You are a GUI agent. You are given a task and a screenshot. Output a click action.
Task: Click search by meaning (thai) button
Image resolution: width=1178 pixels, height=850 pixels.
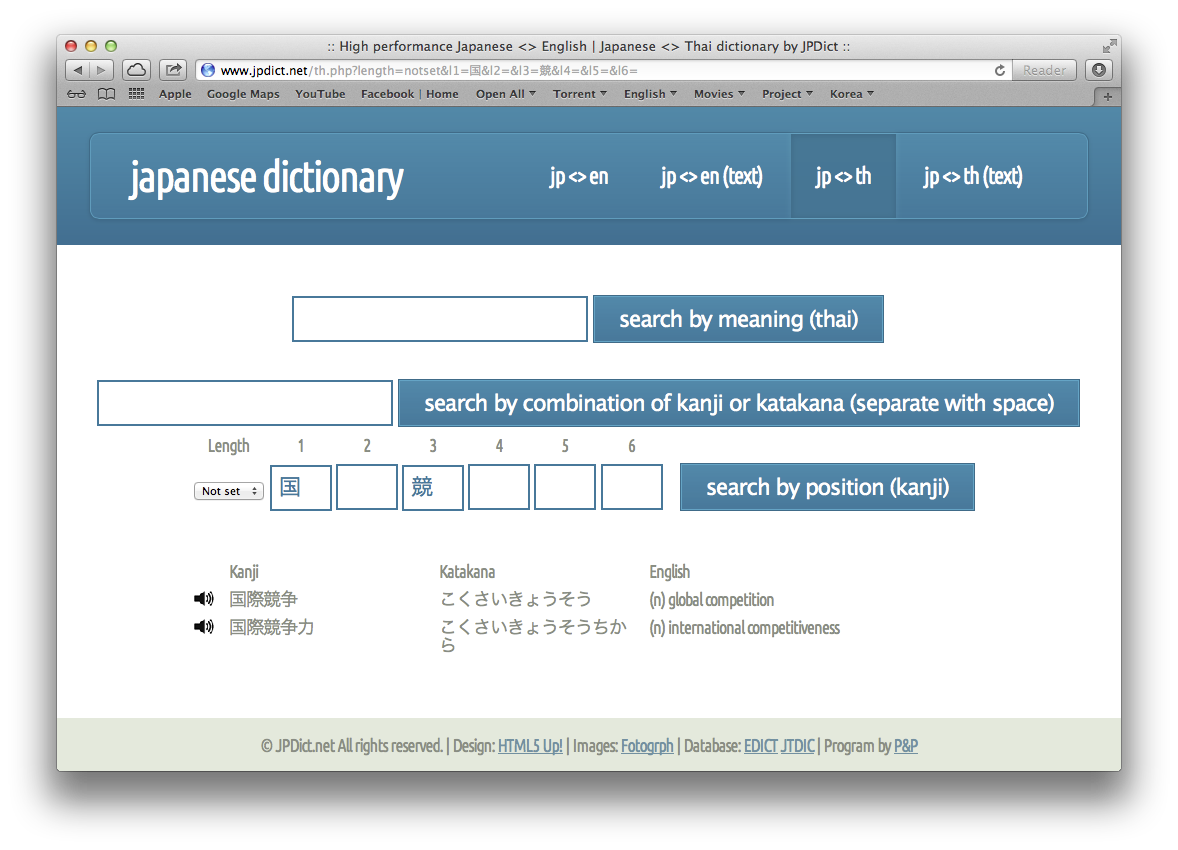click(x=739, y=319)
